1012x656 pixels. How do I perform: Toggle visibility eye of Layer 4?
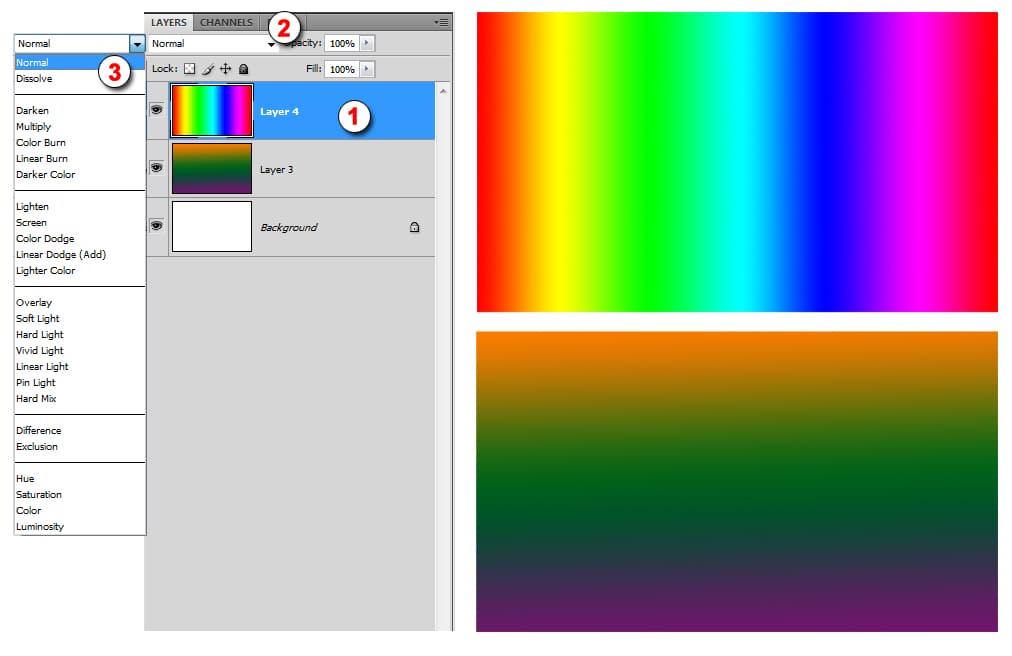click(x=157, y=110)
